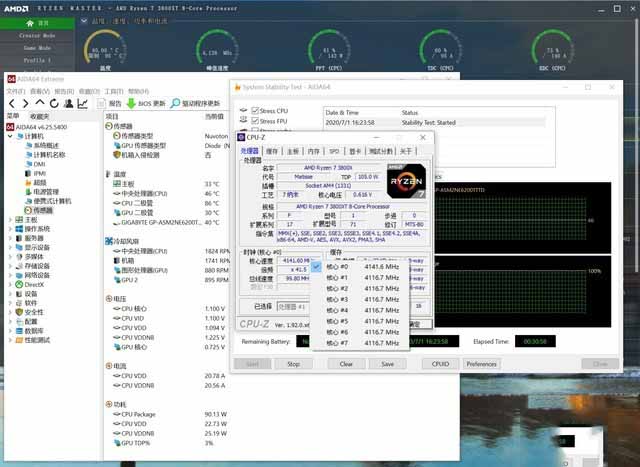Open the File menu in AIDA64

point(16,91)
